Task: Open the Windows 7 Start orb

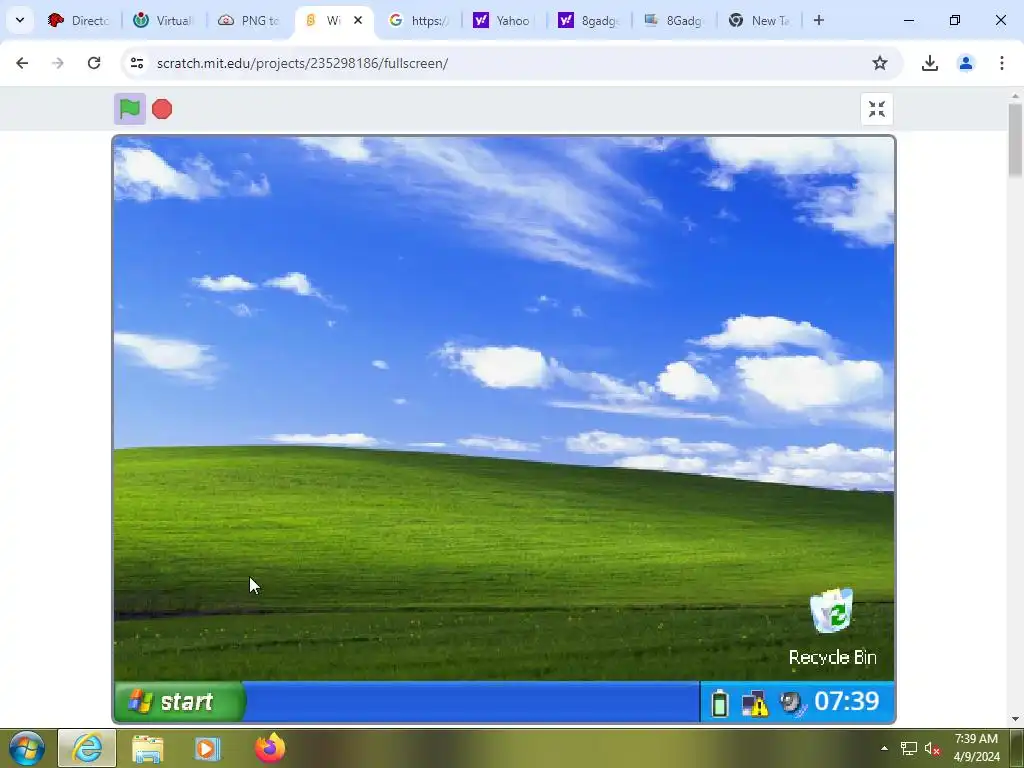Action: (x=27, y=748)
